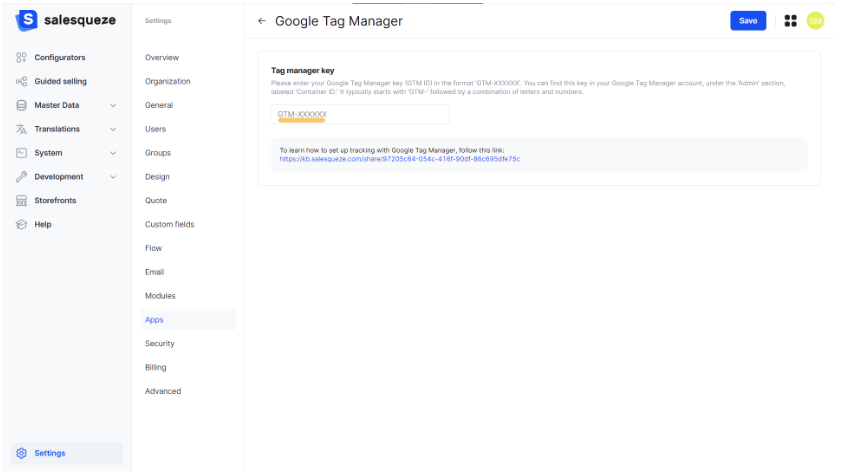The width and height of the screenshot is (842, 472).
Task: Open the kb.salesqueze.com tracking guide link
Action: tap(400, 159)
